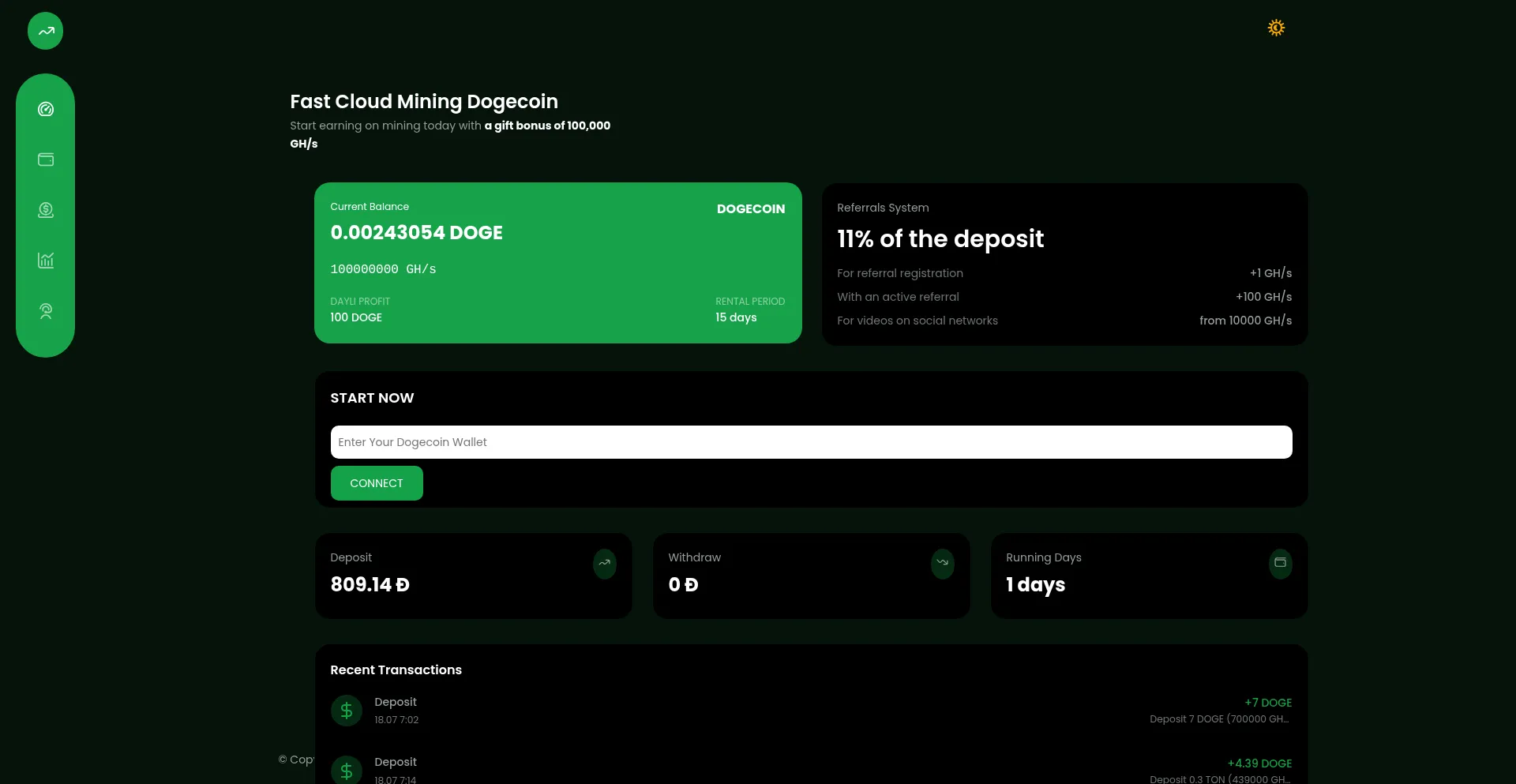The image size is (1516, 784).
Task: Open the dashboard gauge sidebar icon
Action: [46, 109]
